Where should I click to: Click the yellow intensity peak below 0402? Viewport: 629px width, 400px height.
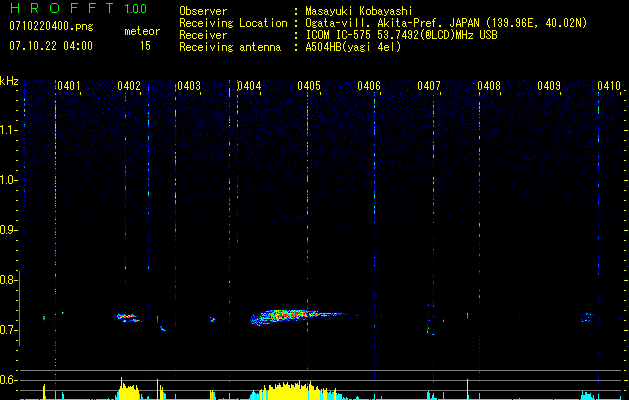pyautogui.click(x=128, y=389)
